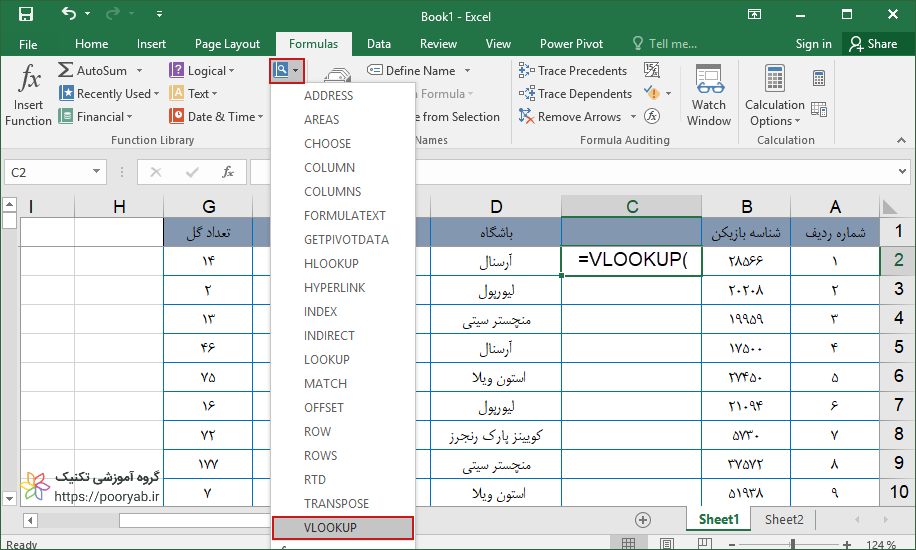Expand the formula bar chevron
Image resolution: width=916 pixels, height=550 pixels.
pyautogui.click(x=903, y=172)
